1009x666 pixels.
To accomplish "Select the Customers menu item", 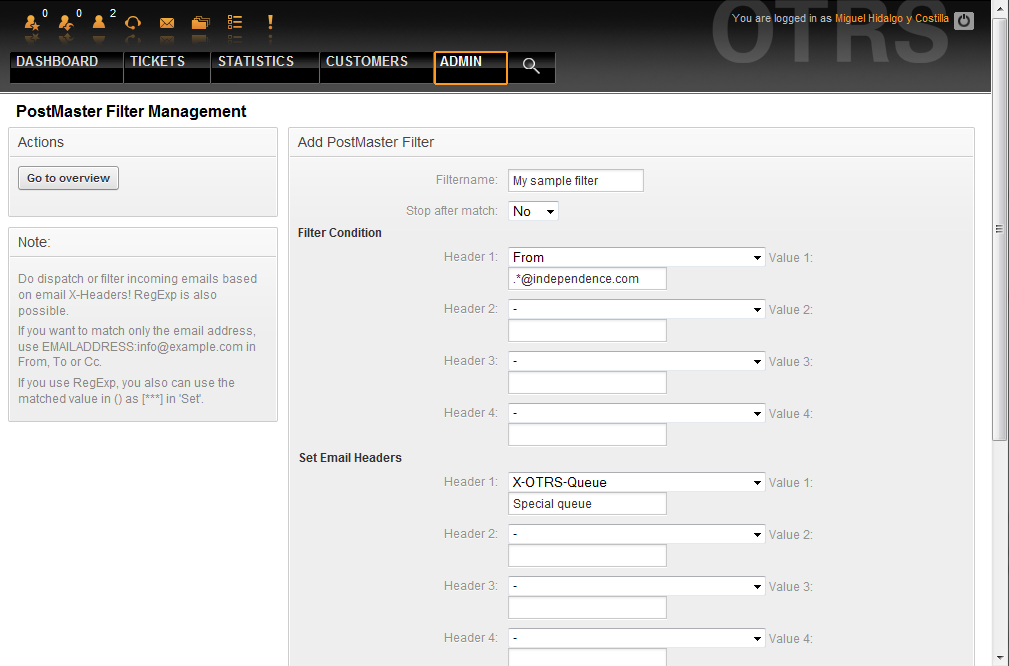I will click(x=367, y=62).
